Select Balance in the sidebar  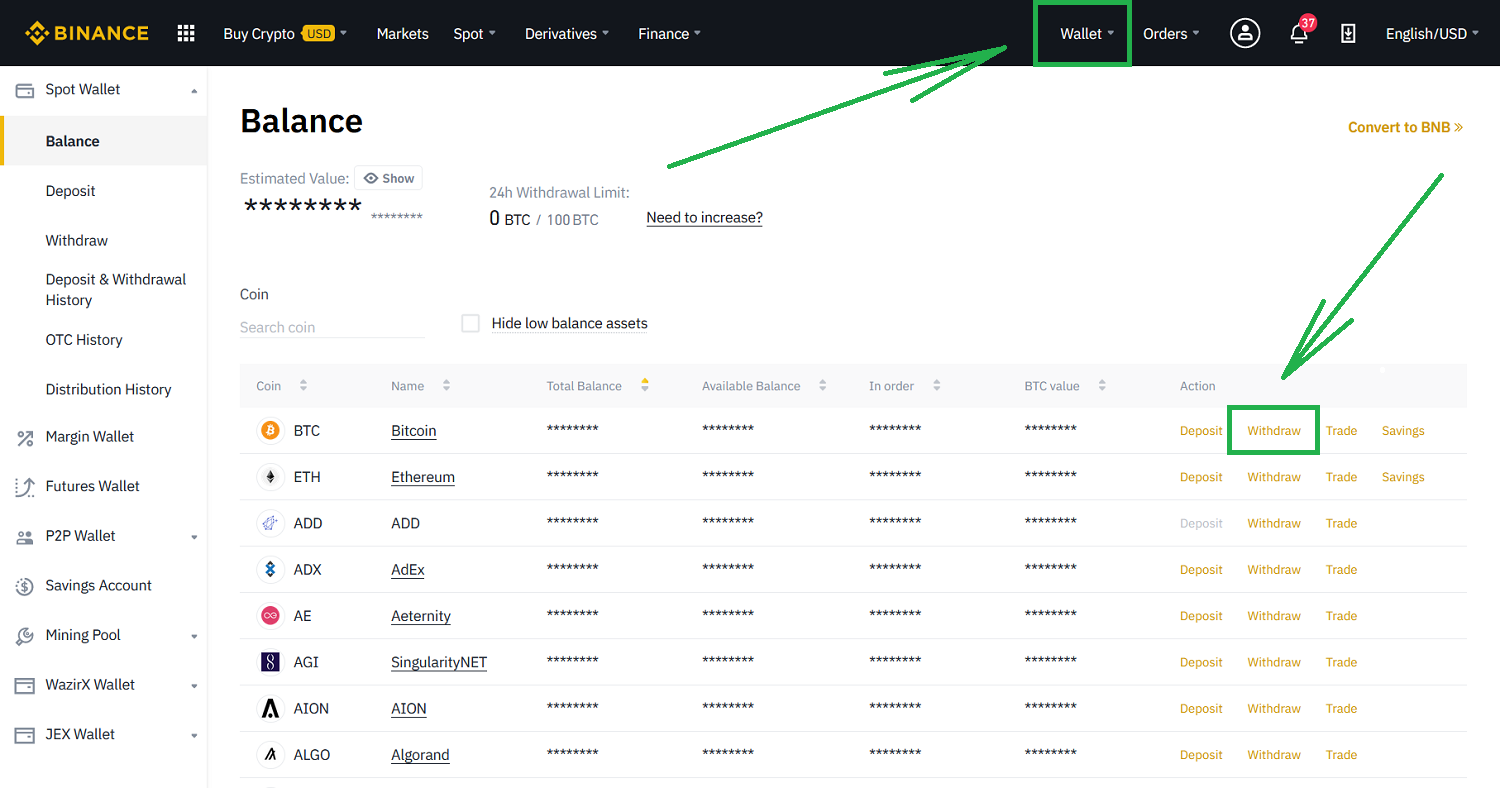tap(104, 141)
